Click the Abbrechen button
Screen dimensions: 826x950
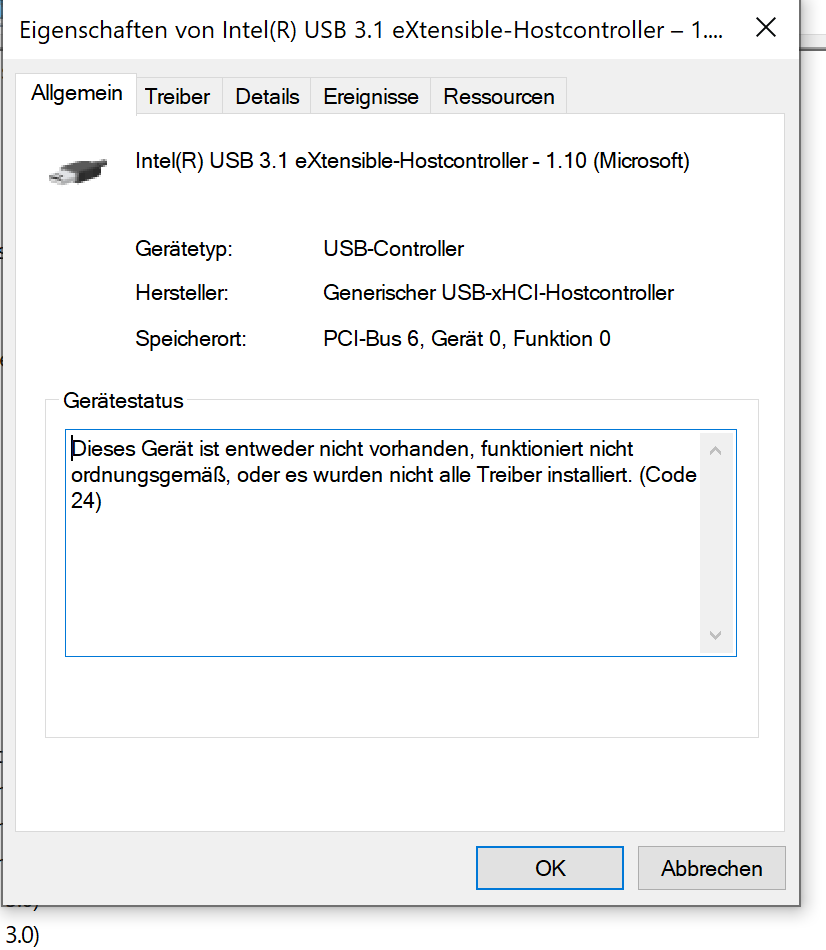tap(711, 868)
